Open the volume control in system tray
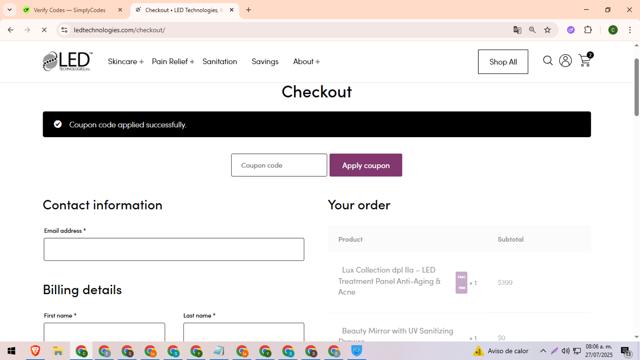640x360 pixels. tap(565, 351)
